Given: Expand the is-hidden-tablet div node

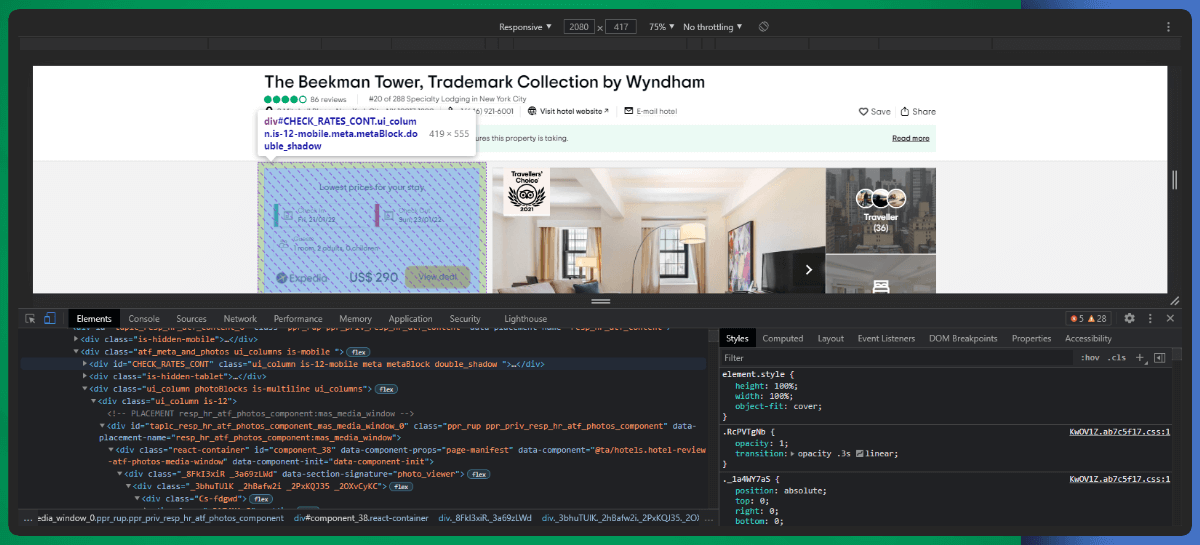Looking at the screenshot, I should point(84,376).
